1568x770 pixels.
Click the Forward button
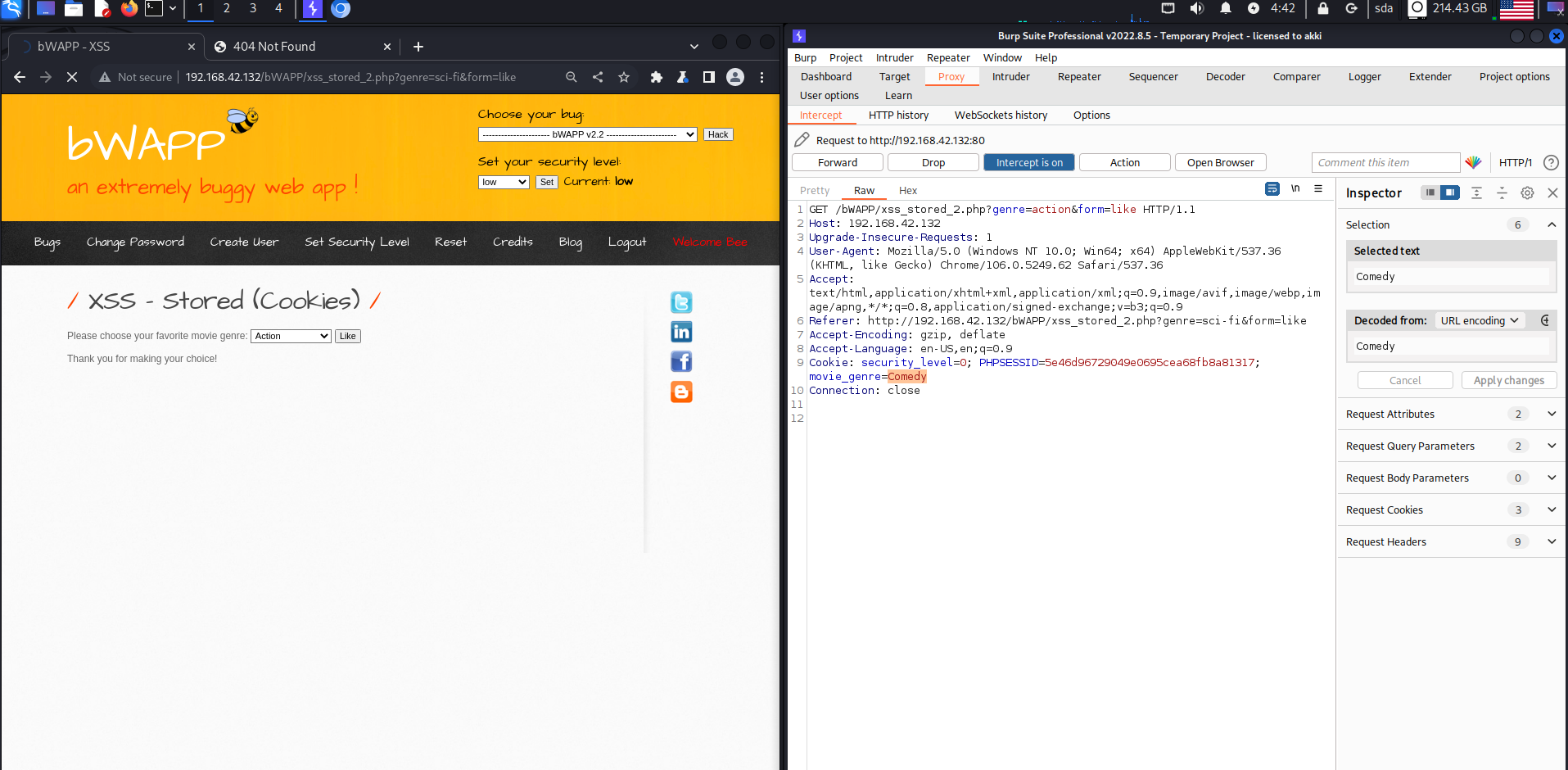tap(837, 162)
